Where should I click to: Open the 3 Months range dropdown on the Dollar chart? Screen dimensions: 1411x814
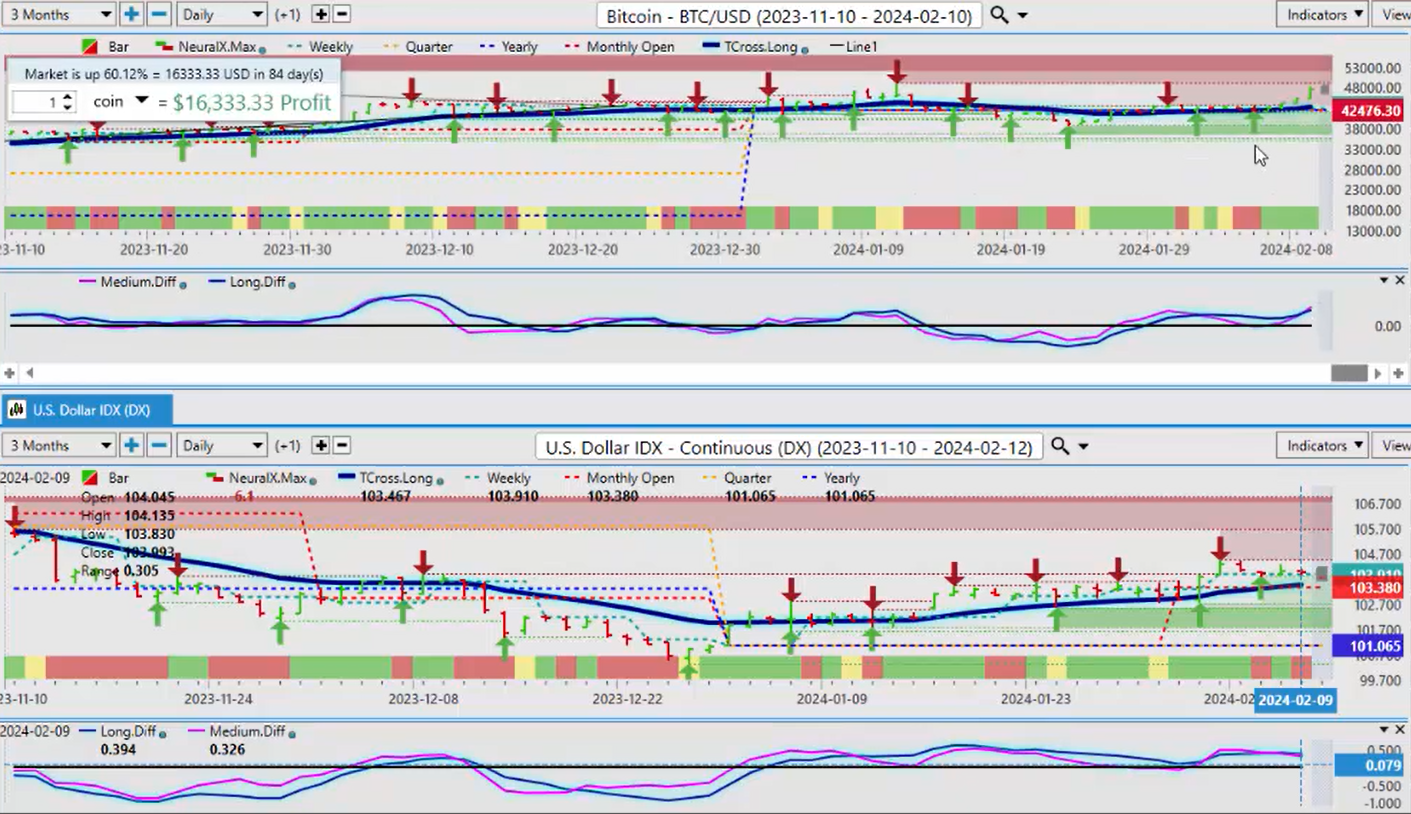[58, 445]
